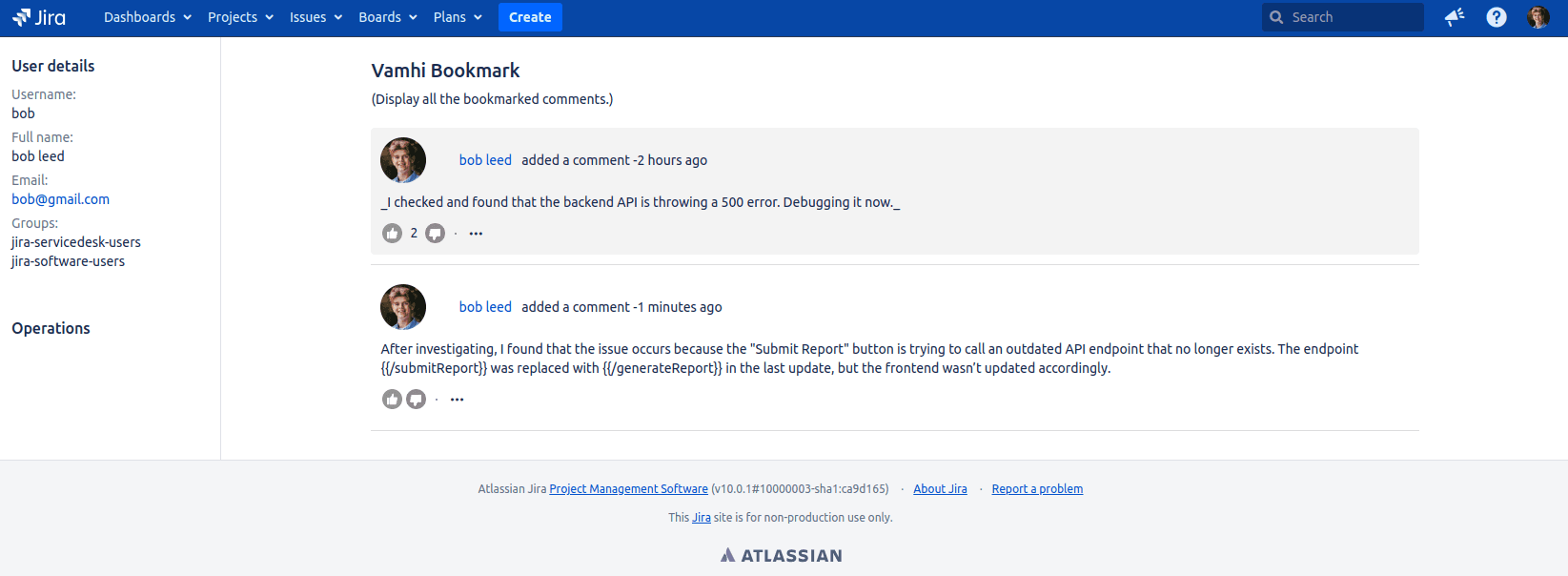Open the Boards menu

click(387, 17)
